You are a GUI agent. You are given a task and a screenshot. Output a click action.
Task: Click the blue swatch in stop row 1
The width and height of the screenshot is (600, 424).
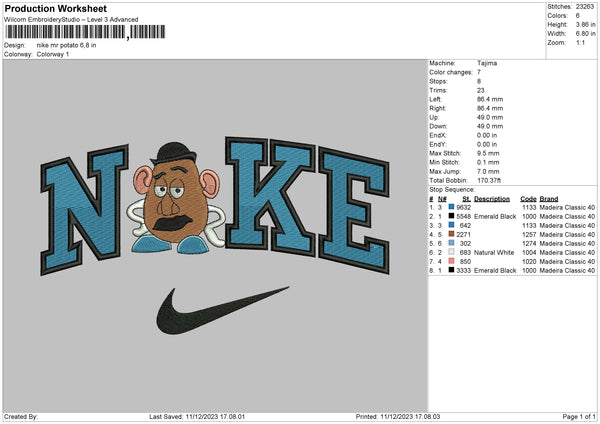tap(452, 207)
